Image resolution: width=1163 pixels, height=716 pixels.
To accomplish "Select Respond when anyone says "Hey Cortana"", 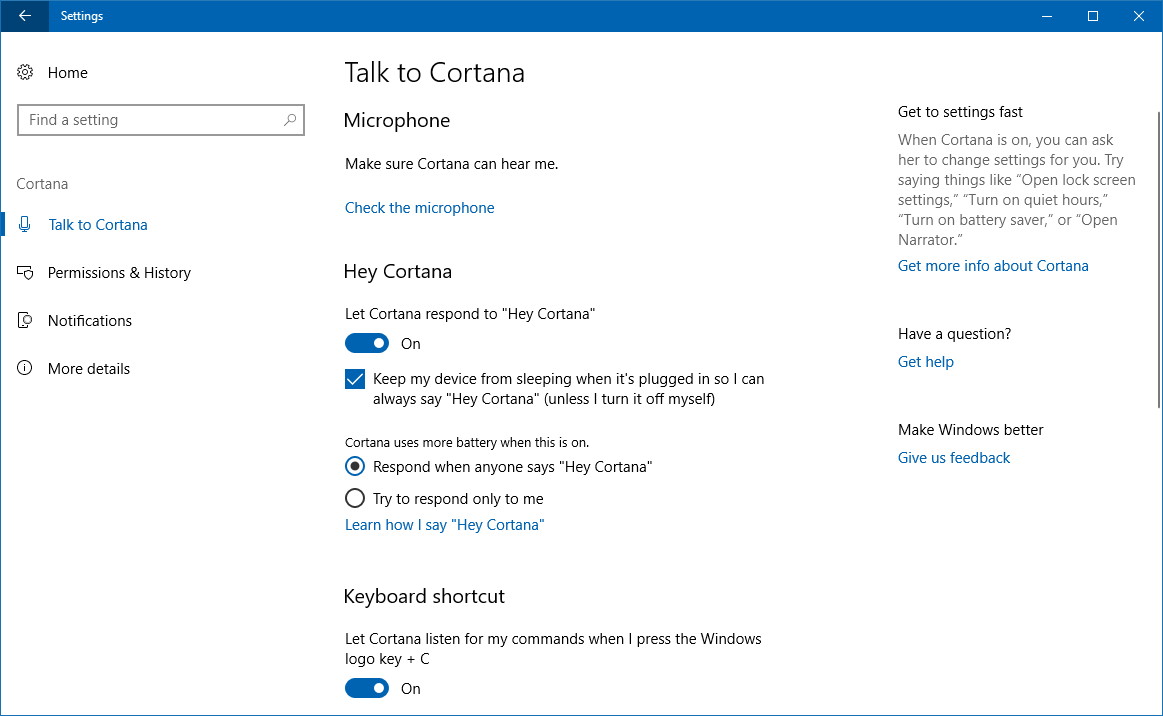I will (355, 467).
